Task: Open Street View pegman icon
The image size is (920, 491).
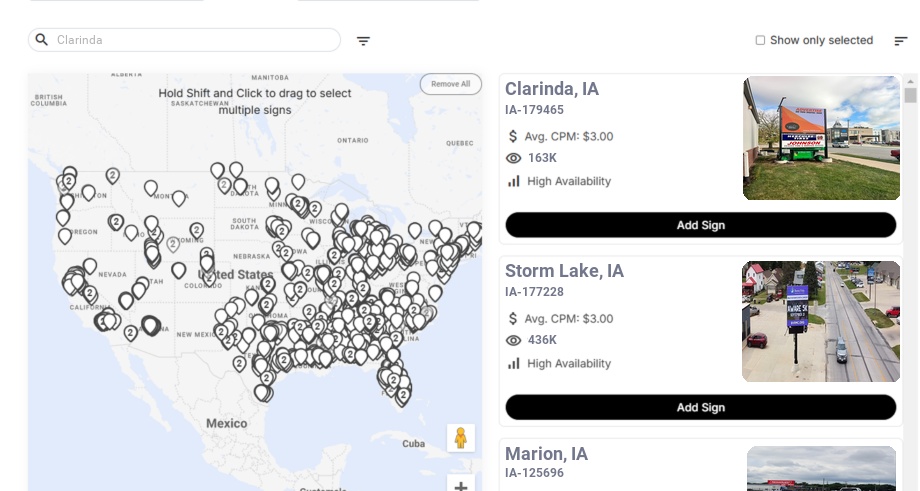Action: [x=460, y=438]
